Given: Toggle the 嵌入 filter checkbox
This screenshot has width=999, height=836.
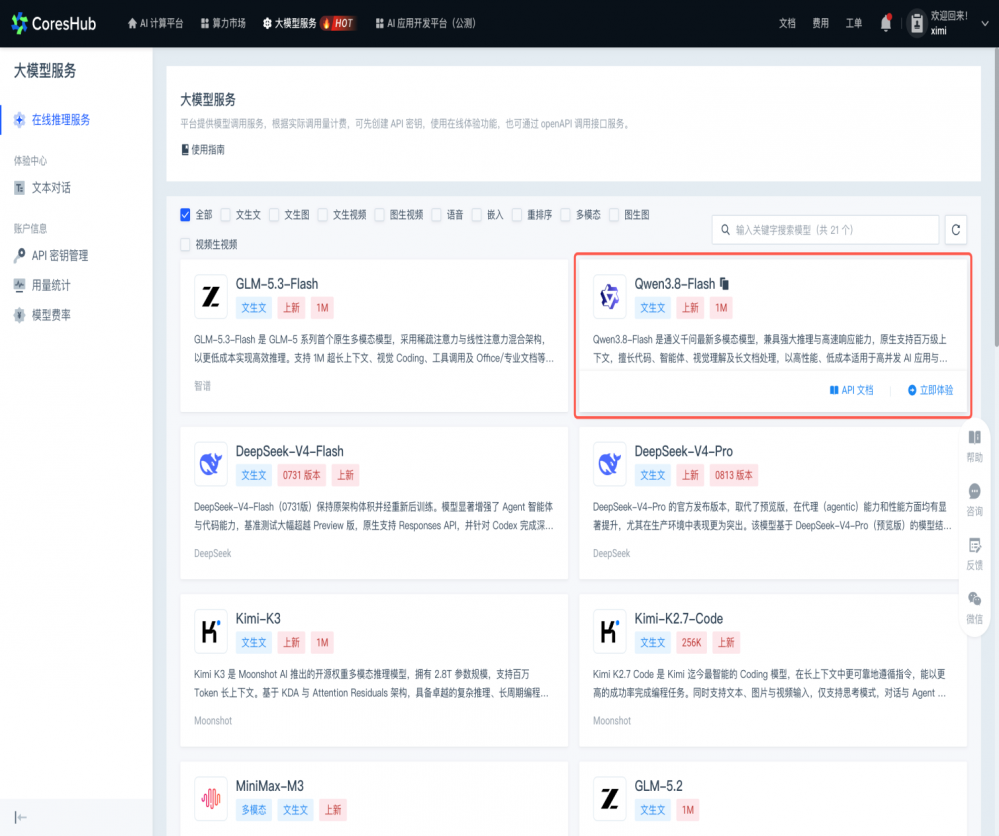Looking at the screenshot, I should pos(477,215).
